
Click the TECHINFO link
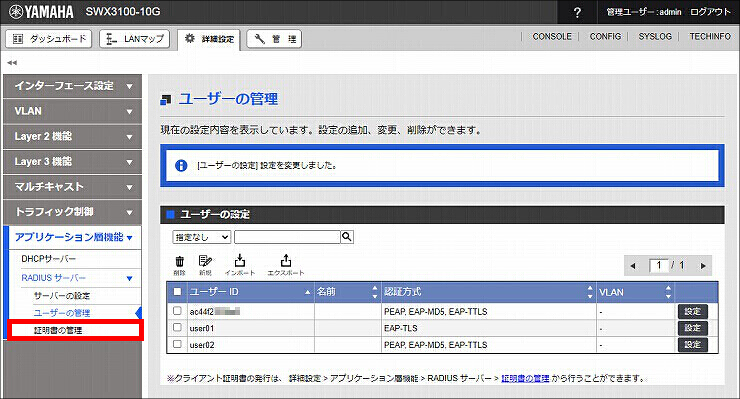[x=710, y=36]
